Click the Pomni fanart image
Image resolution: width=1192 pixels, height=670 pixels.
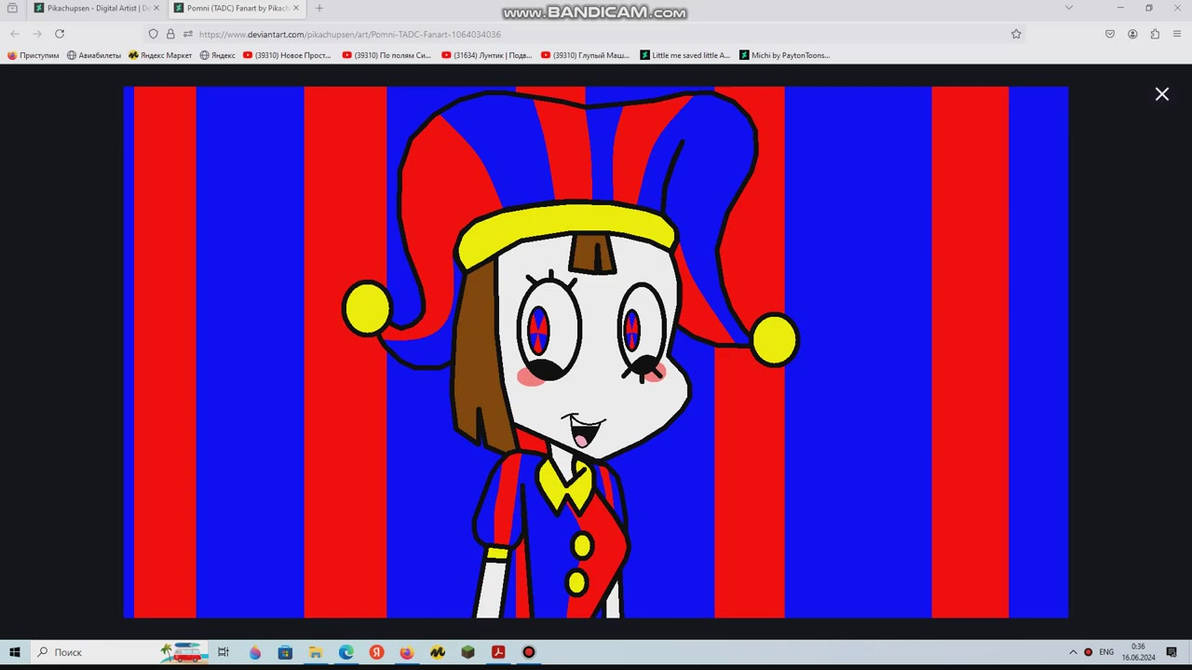coord(595,352)
